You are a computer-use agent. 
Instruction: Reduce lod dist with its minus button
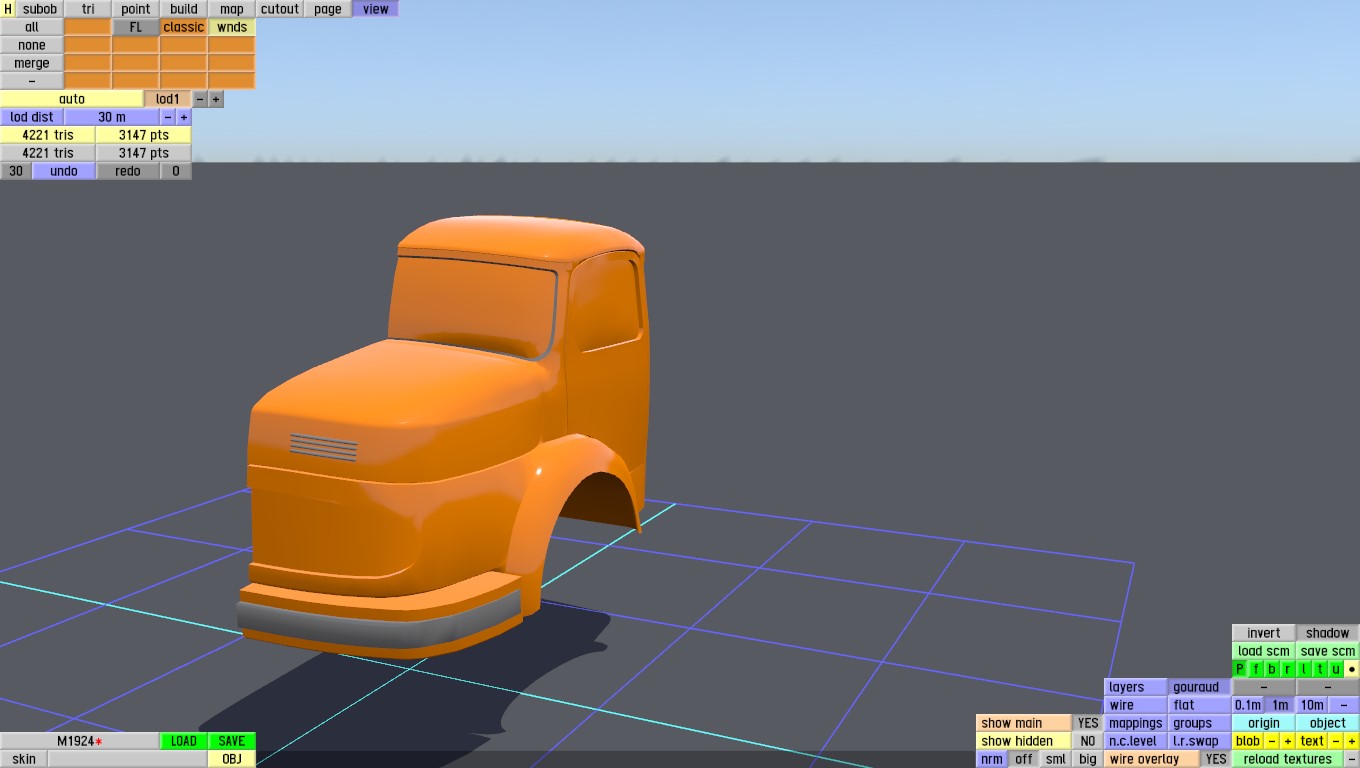[x=168, y=117]
